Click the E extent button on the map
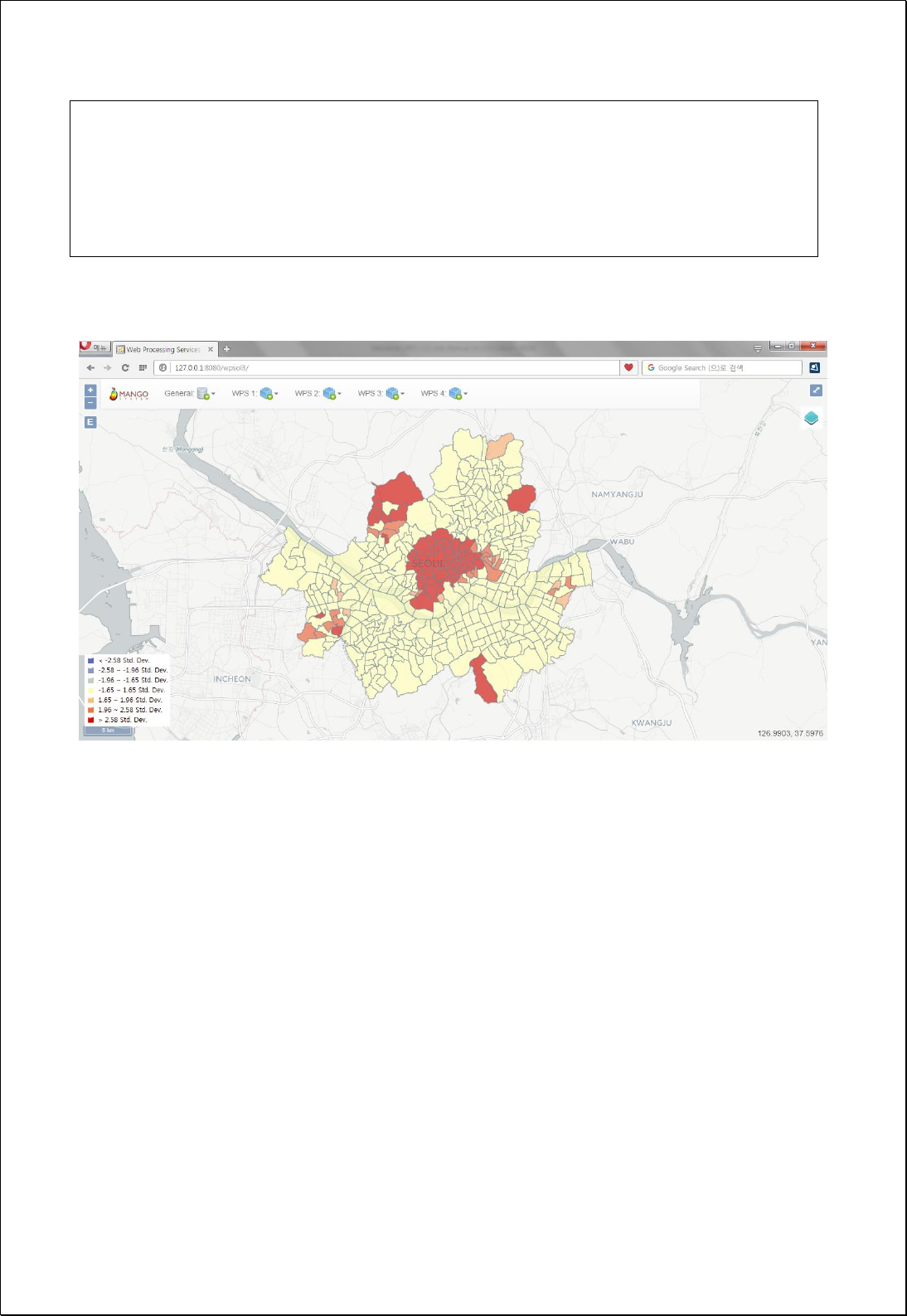 (x=90, y=422)
